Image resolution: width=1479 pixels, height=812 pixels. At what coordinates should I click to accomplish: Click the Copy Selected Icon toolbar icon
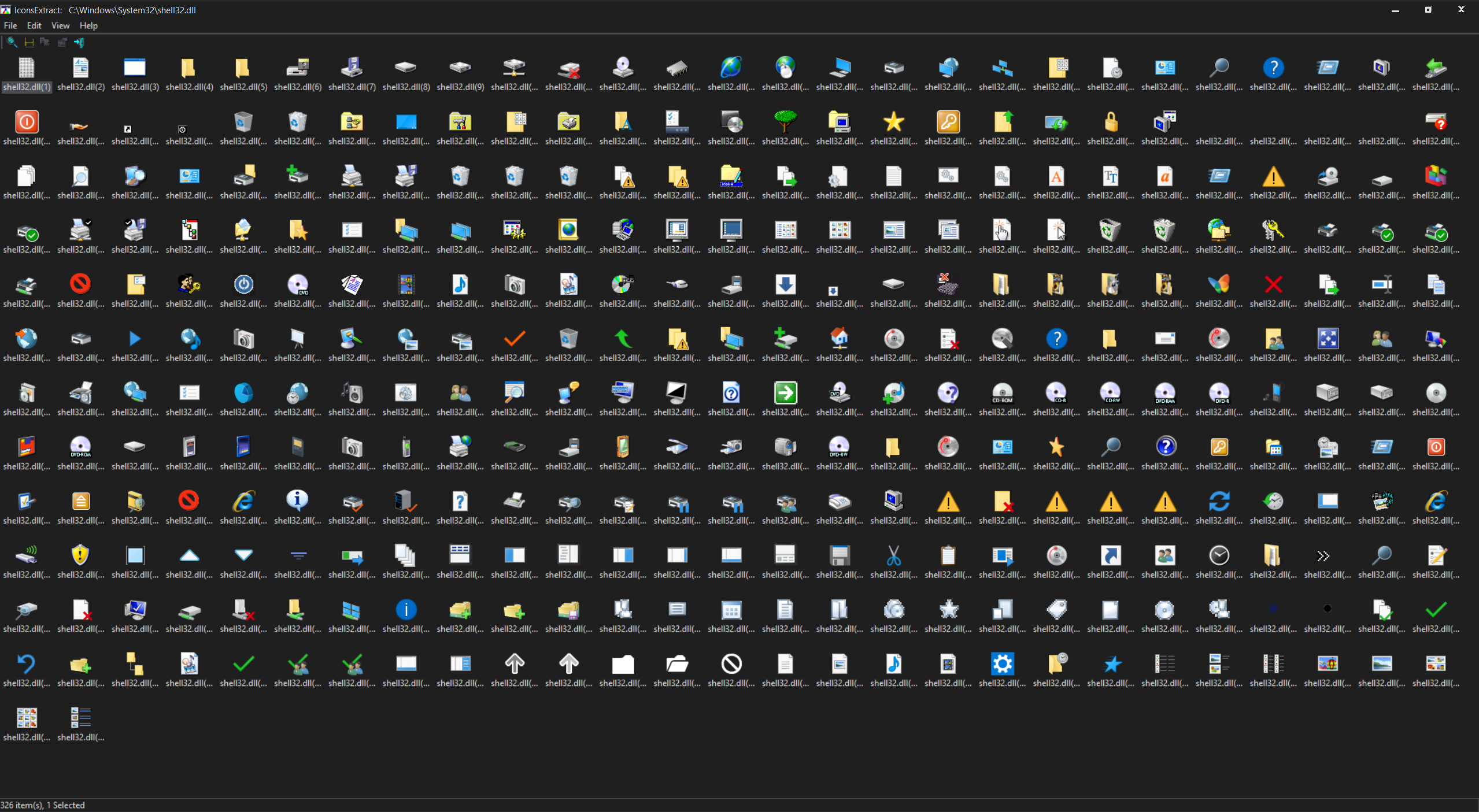45,42
